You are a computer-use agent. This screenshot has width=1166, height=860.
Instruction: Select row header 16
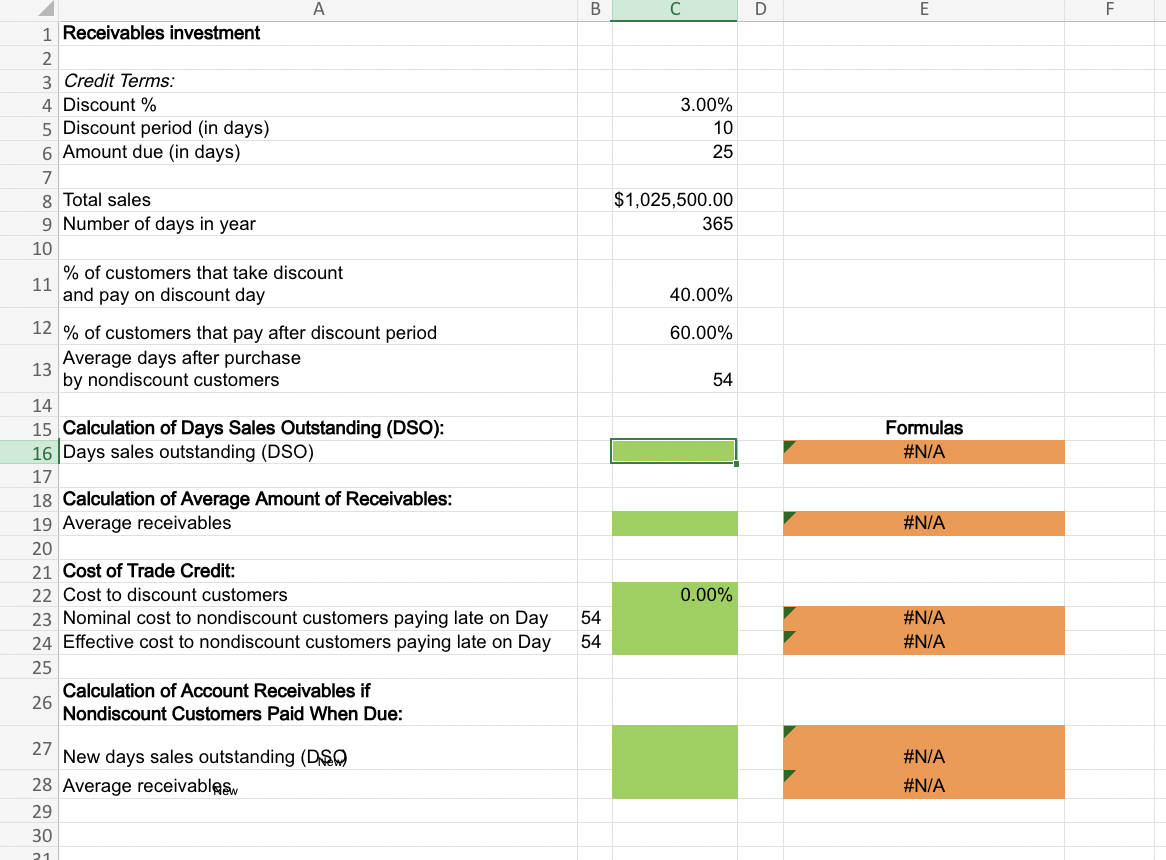(x=42, y=453)
